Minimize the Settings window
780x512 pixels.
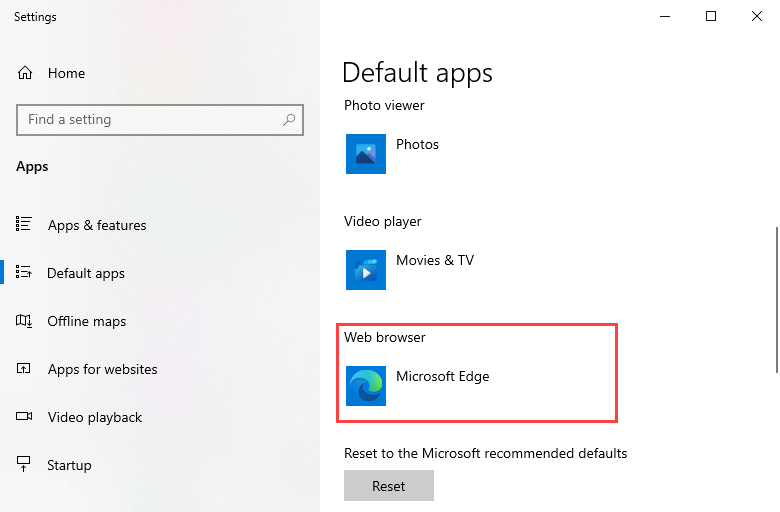tap(665, 16)
